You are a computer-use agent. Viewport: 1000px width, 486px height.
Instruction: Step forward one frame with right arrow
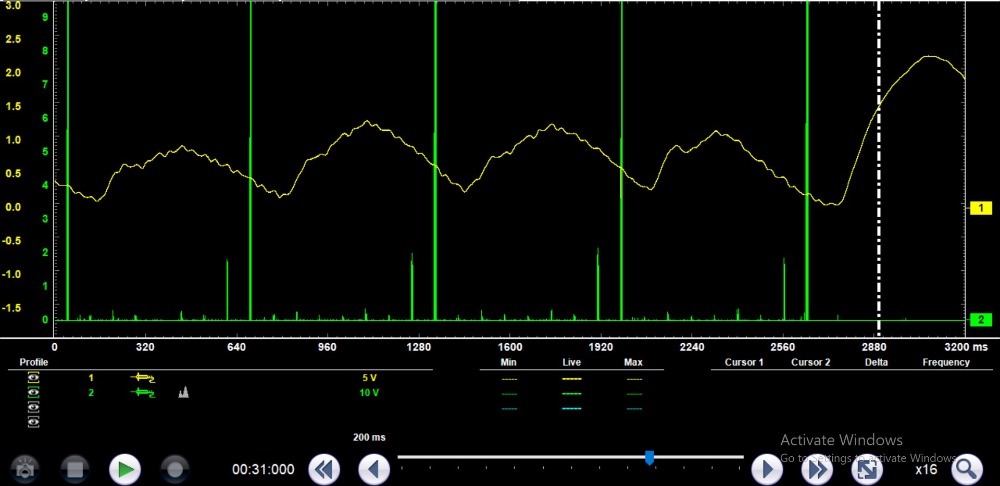click(766, 468)
